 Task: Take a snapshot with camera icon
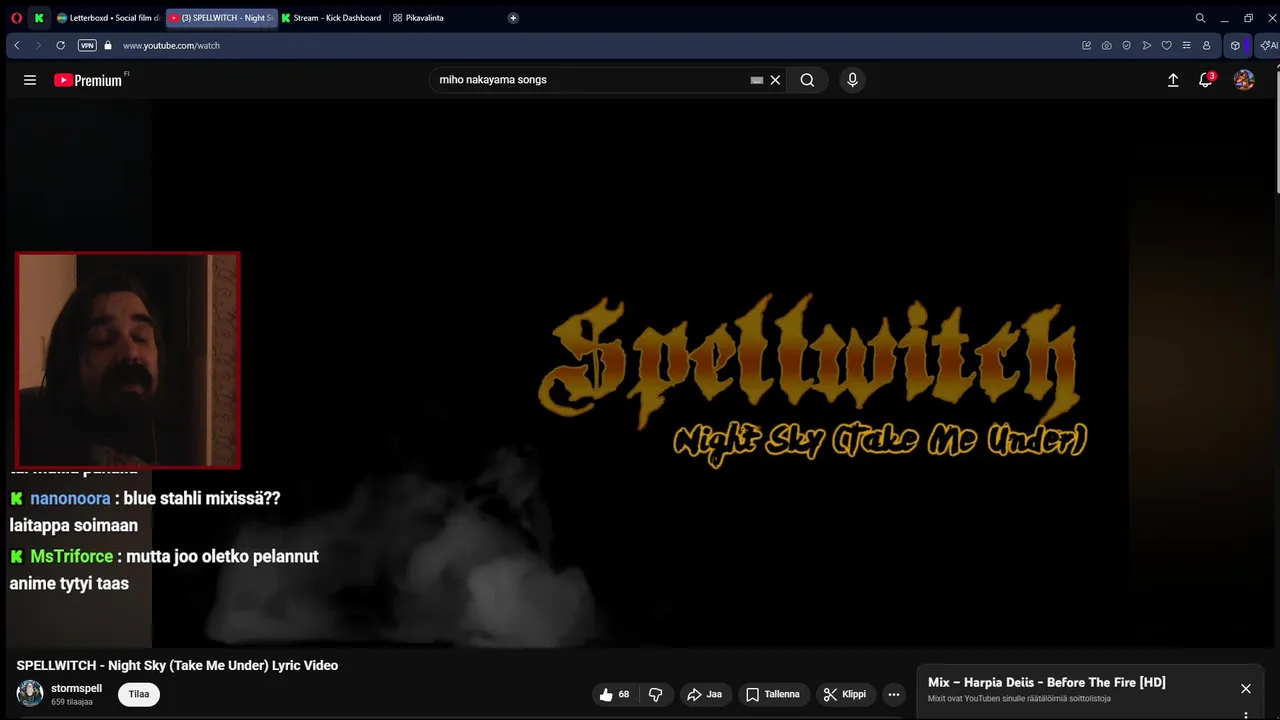coord(1106,45)
